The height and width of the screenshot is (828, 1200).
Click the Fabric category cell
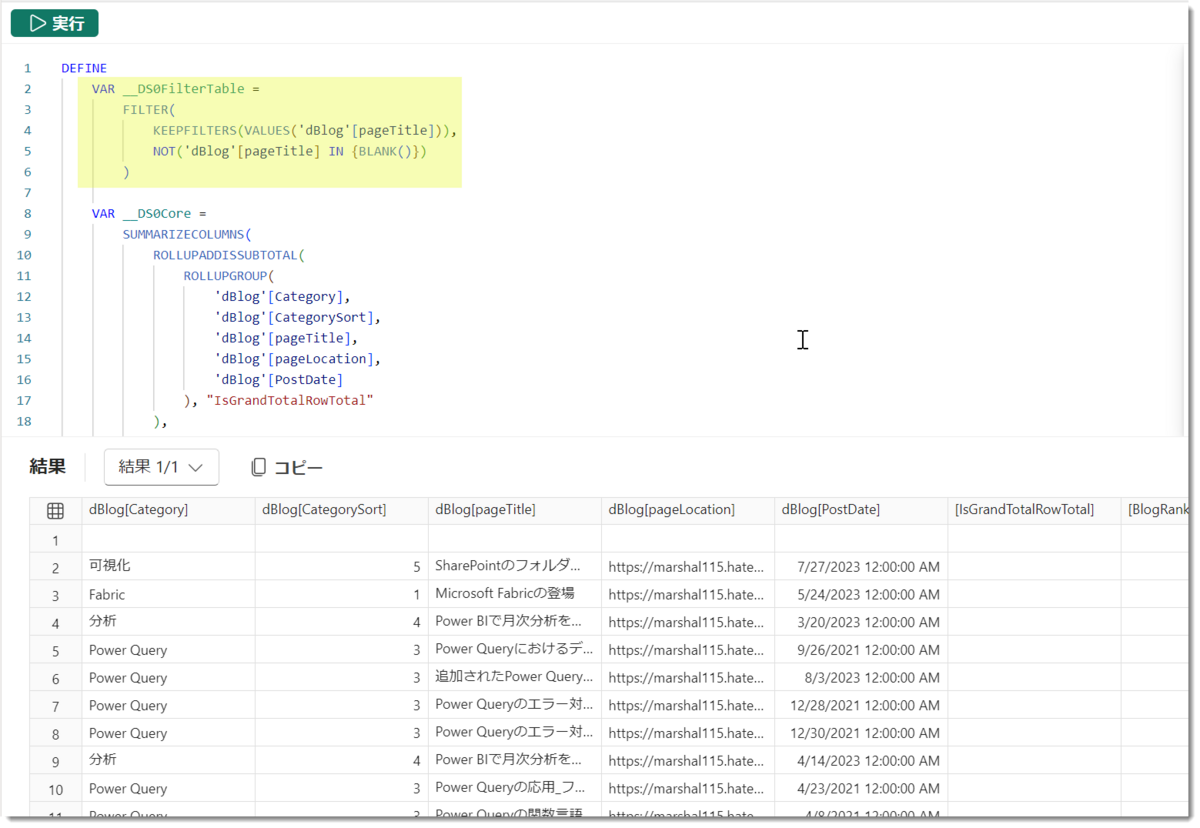coord(168,594)
